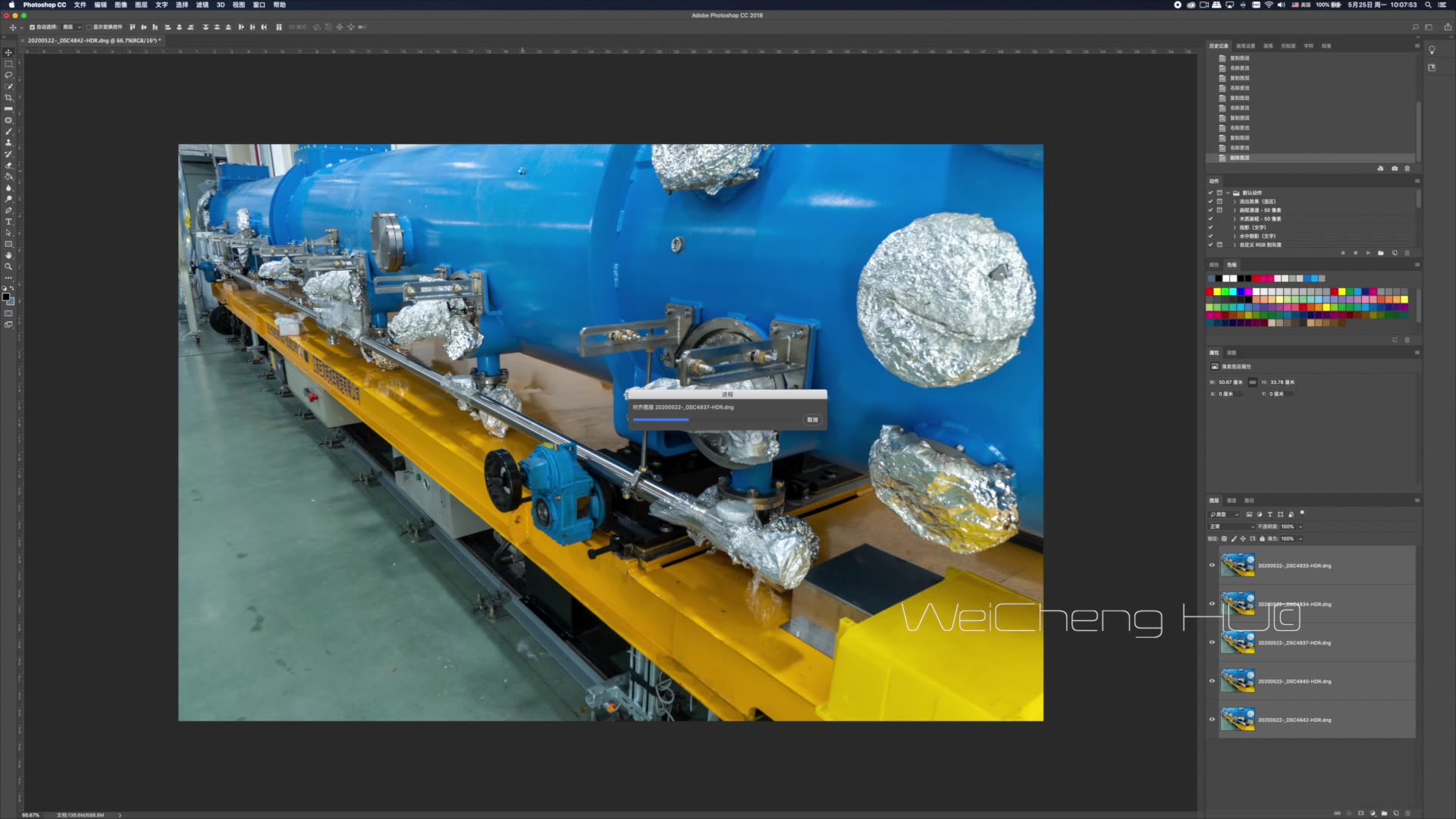Click Lock image pixels brush icon

[x=1234, y=538]
